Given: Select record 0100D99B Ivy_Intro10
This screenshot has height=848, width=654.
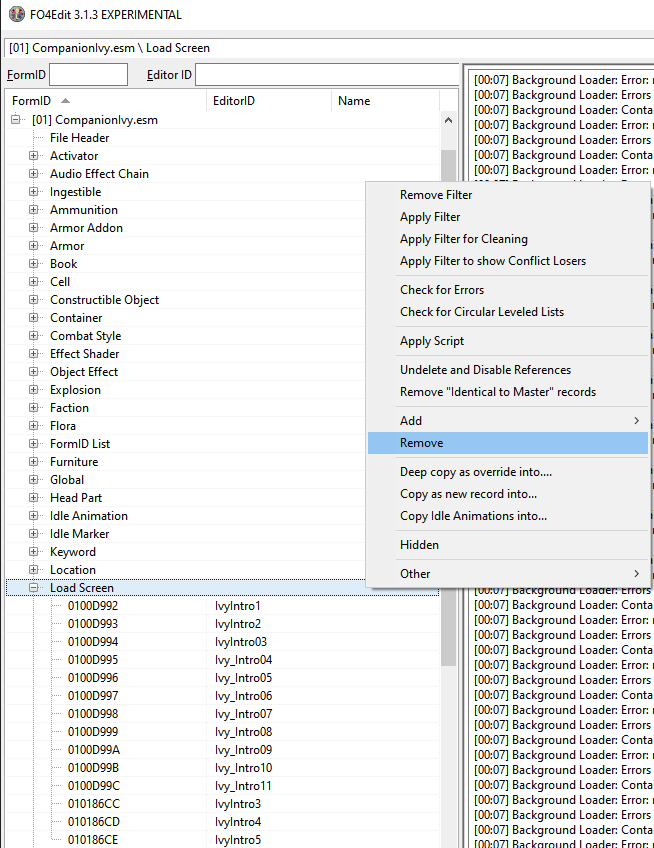Looking at the screenshot, I should [x=222, y=767].
